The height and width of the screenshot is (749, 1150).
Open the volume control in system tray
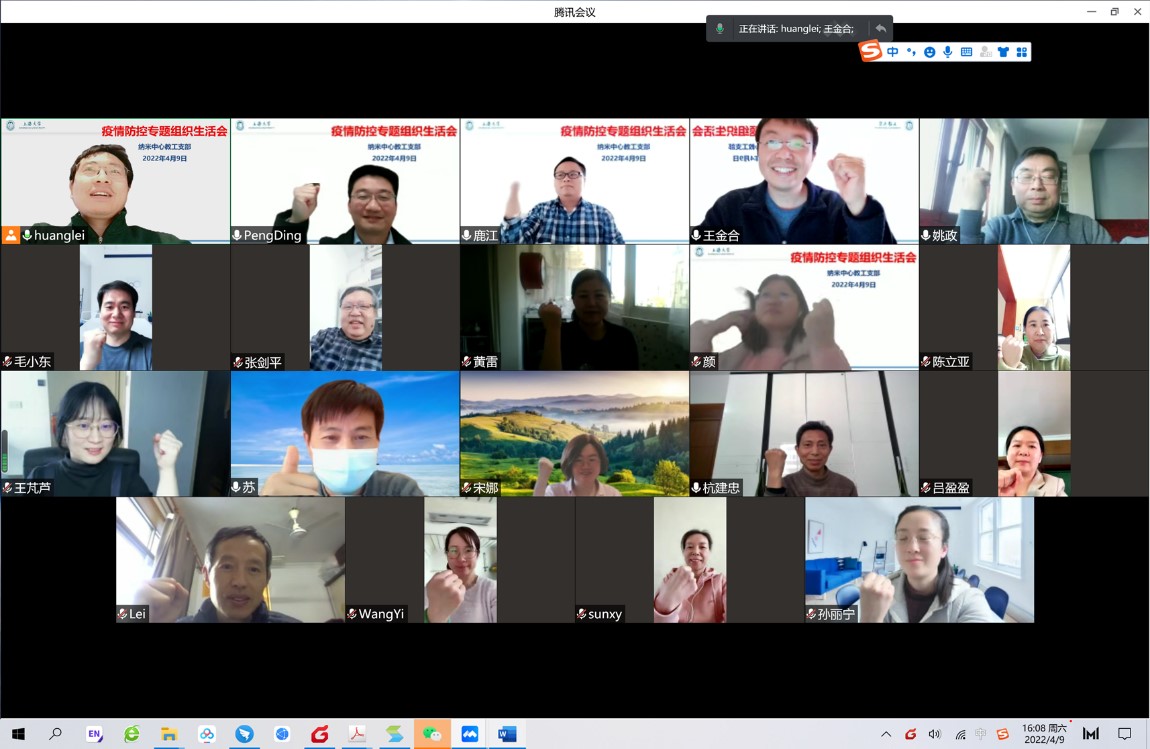pos(934,734)
